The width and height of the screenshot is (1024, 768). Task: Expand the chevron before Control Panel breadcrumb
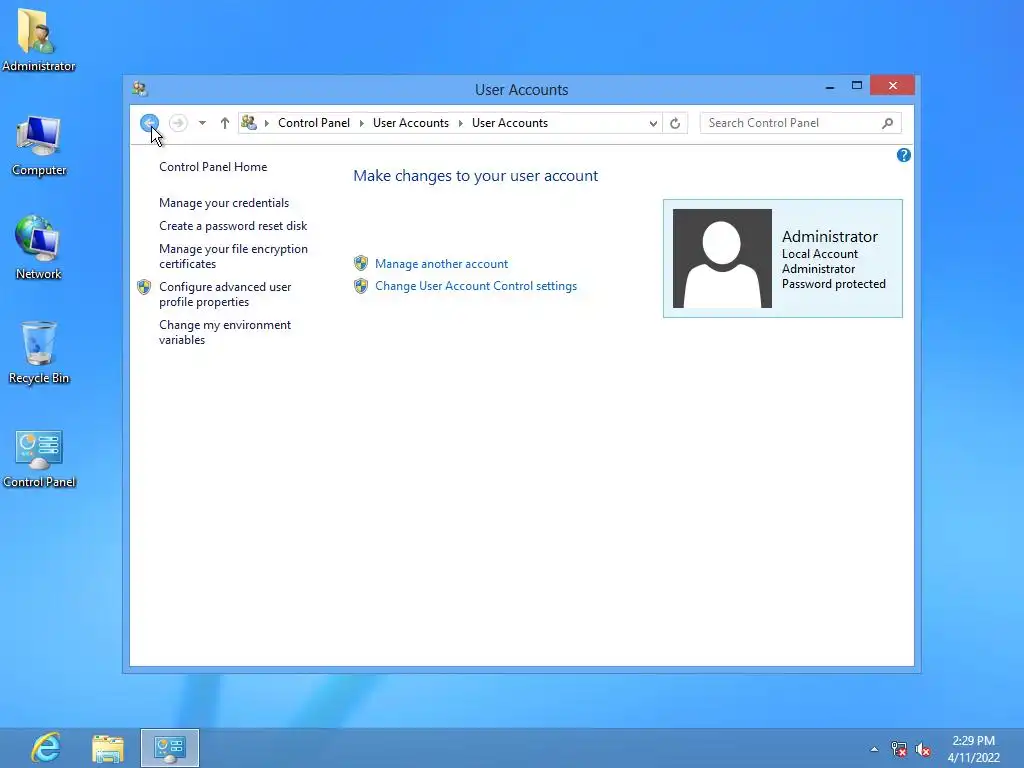coord(266,123)
